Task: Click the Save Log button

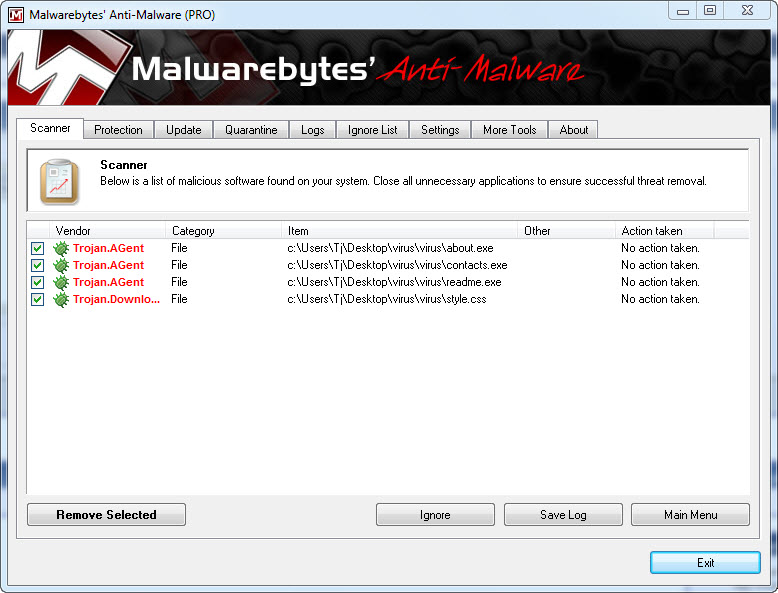Action: point(563,515)
